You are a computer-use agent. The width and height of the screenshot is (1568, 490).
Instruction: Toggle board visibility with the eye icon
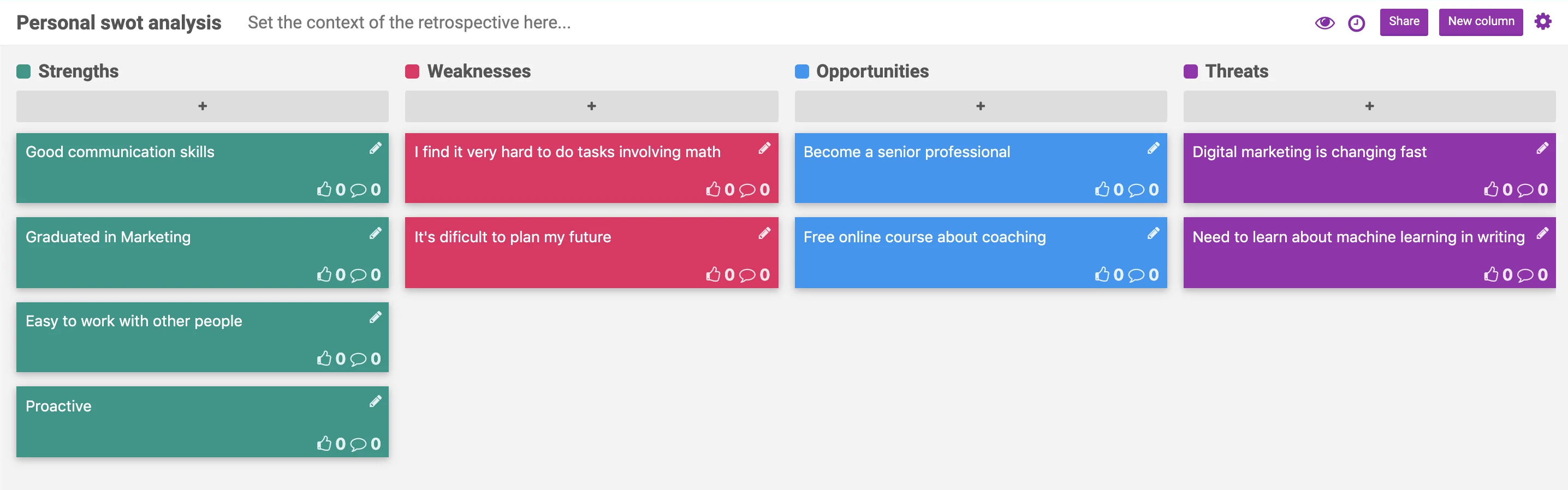coord(1325,22)
